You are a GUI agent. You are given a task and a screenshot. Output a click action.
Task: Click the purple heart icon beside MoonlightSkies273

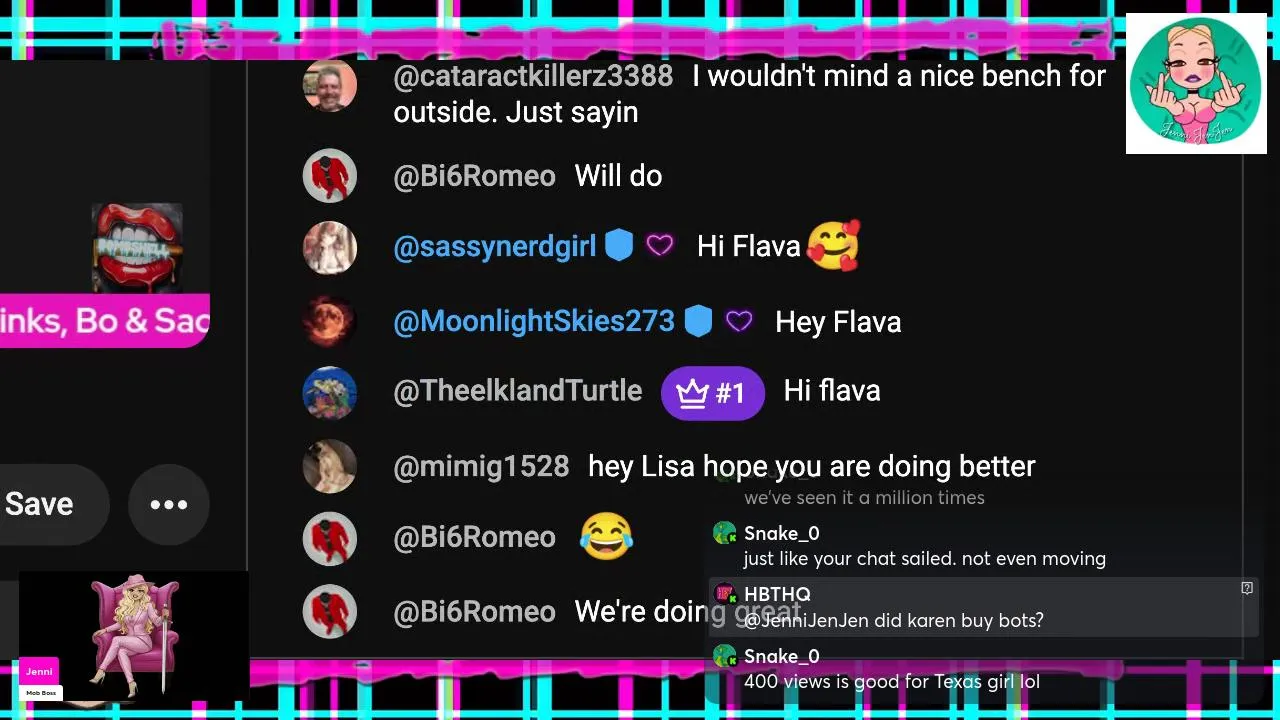tap(738, 321)
